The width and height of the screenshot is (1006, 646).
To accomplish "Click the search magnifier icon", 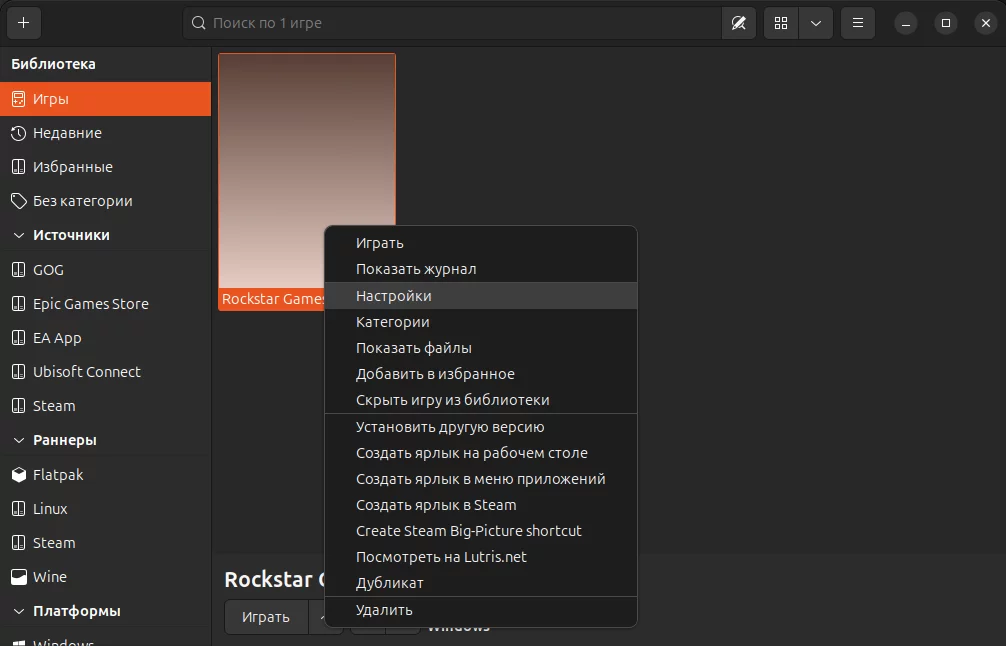I will click(199, 23).
